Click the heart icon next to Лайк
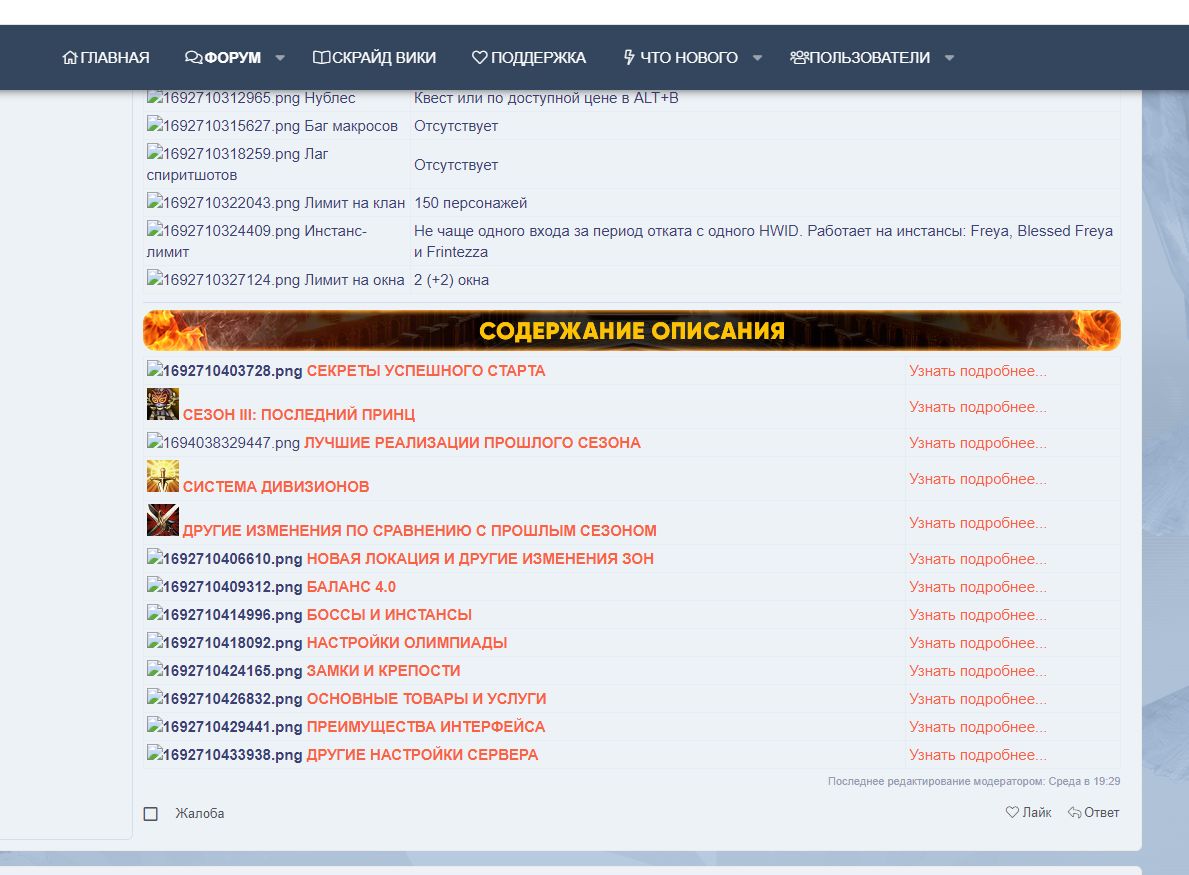The image size is (1189, 875). click(x=1012, y=813)
